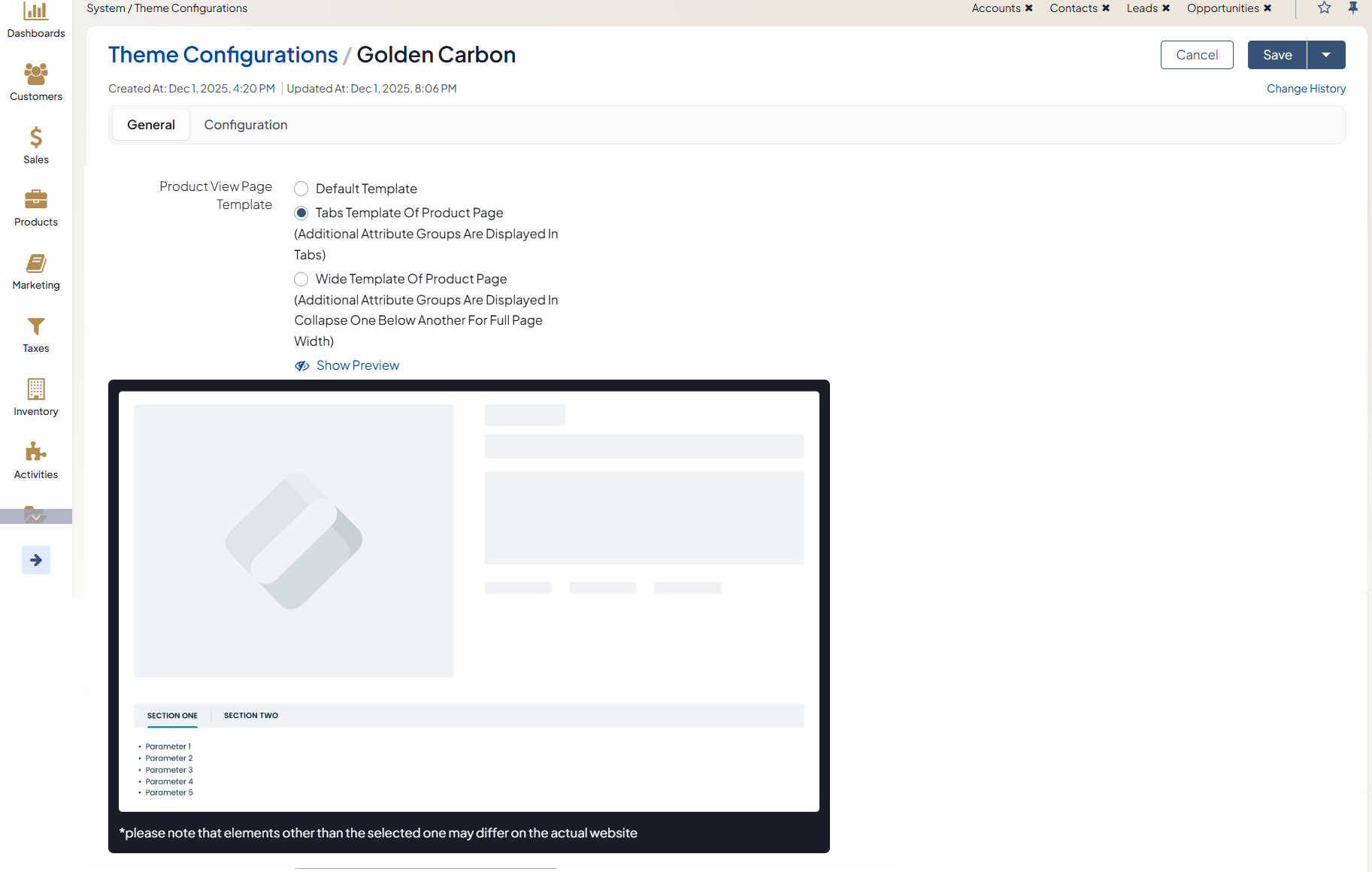This screenshot has width=1372, height=872.
Task: Choose Wide Template Of Product Page option
Action: 301,279
